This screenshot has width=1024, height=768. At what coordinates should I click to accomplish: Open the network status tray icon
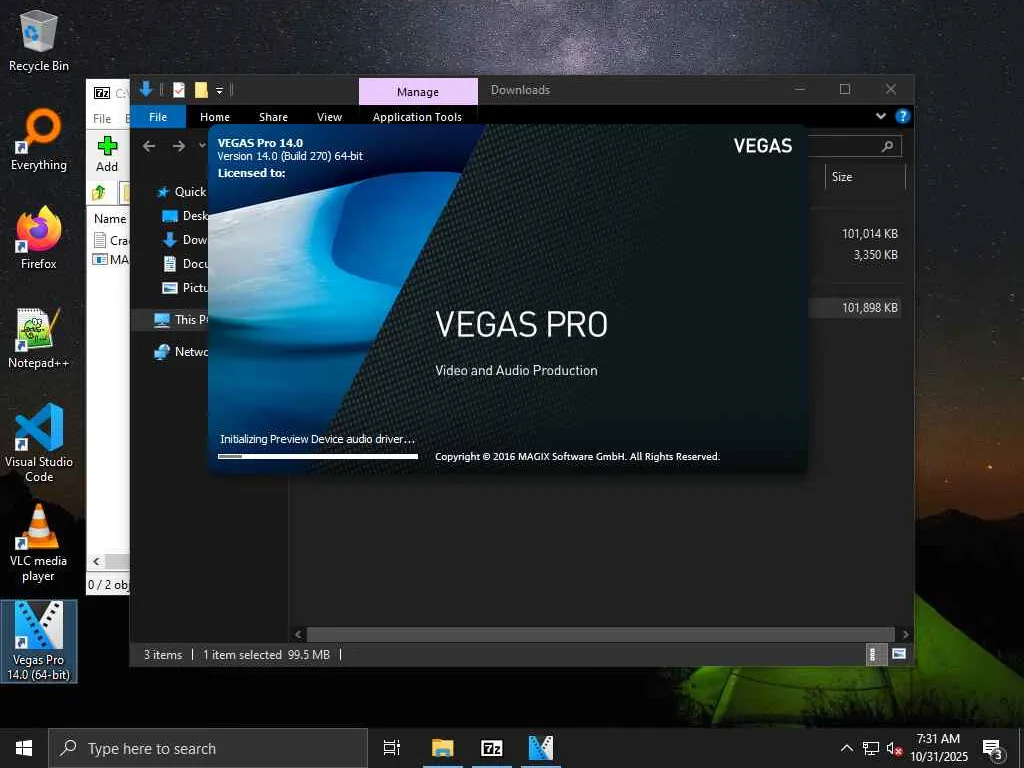(x=871, y=748)
